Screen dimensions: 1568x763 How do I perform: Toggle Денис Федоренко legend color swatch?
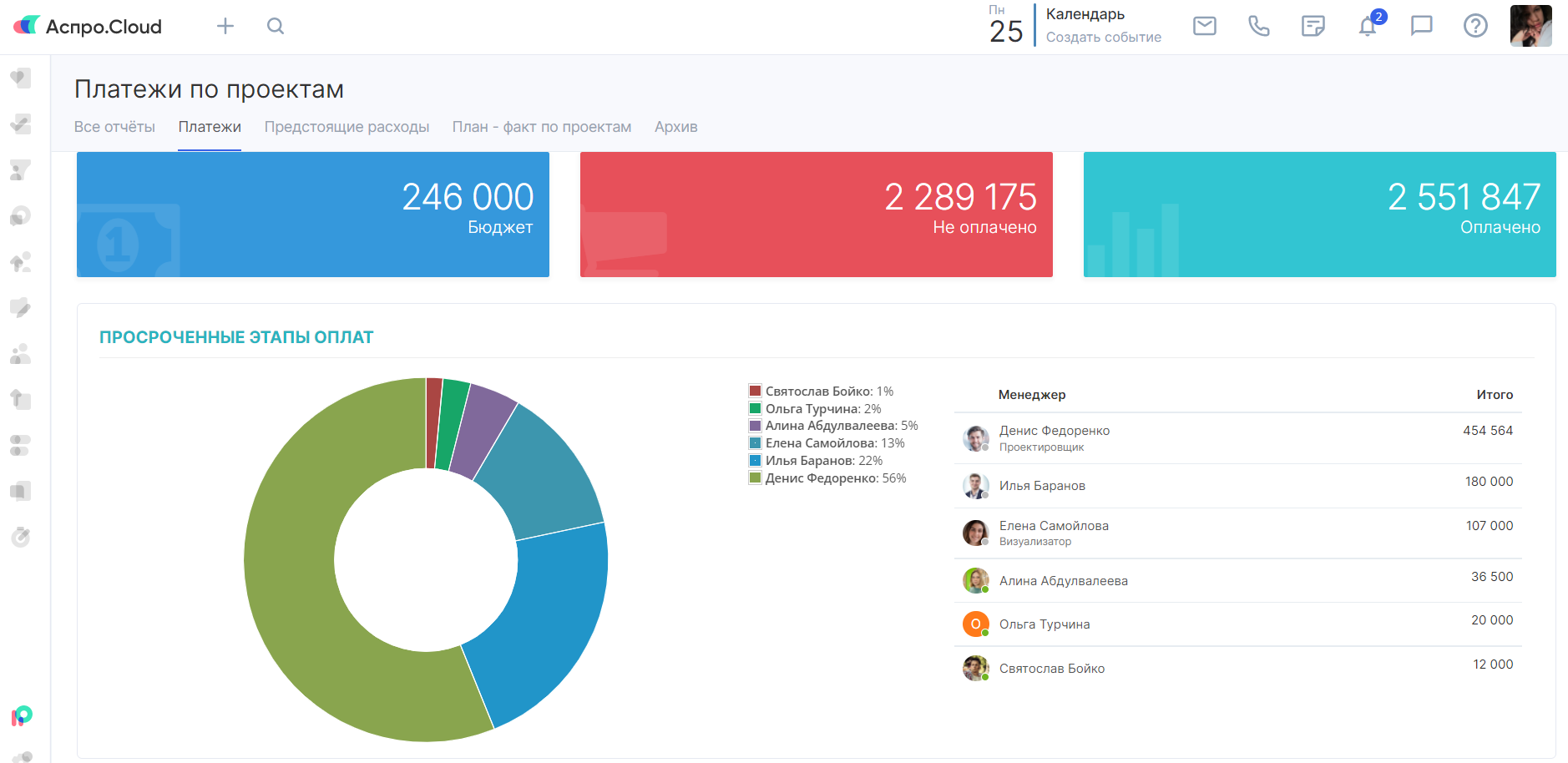pyautogui.click(x=755, y=478)
